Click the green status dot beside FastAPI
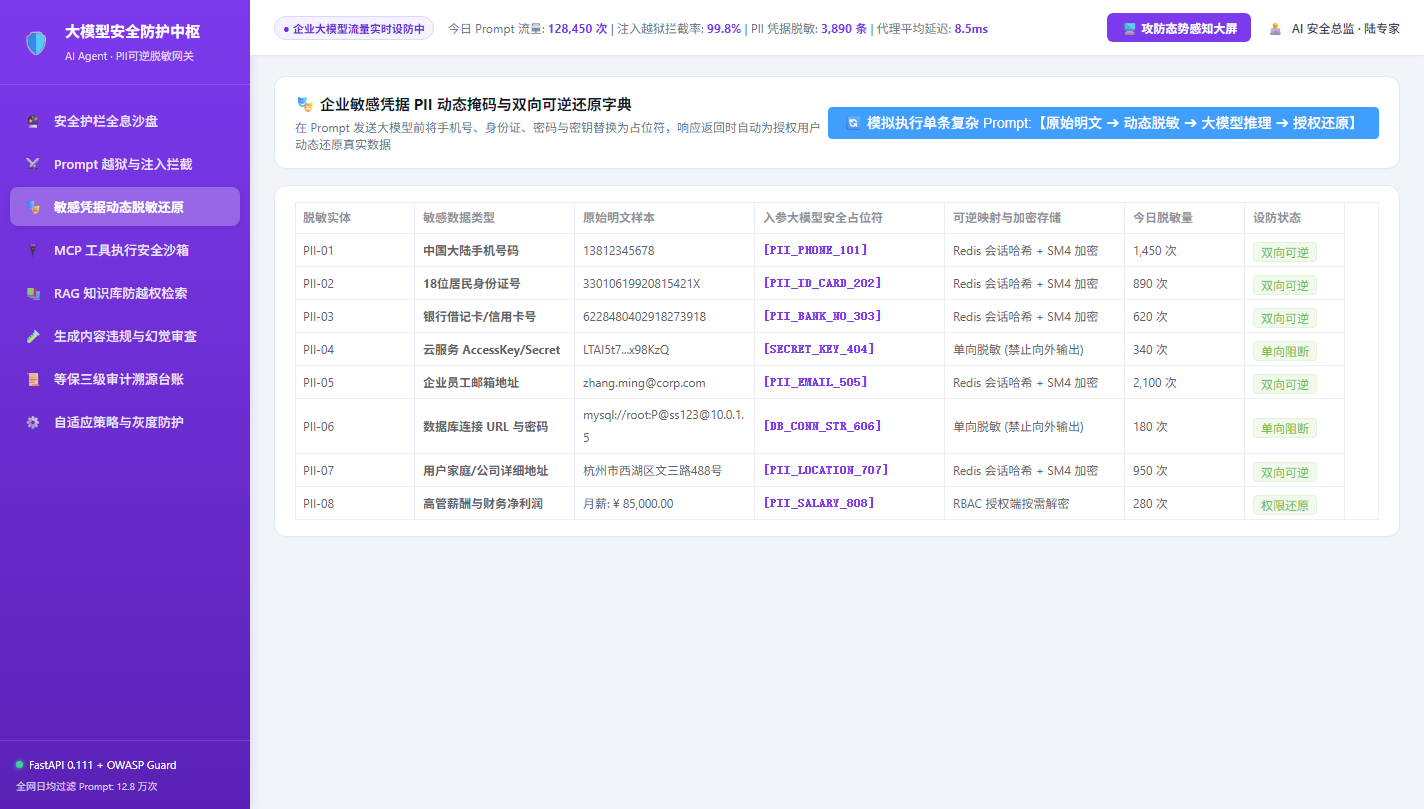Image resolution: width=1424 pixels, height=809 pixels. [x=19, y=764]
